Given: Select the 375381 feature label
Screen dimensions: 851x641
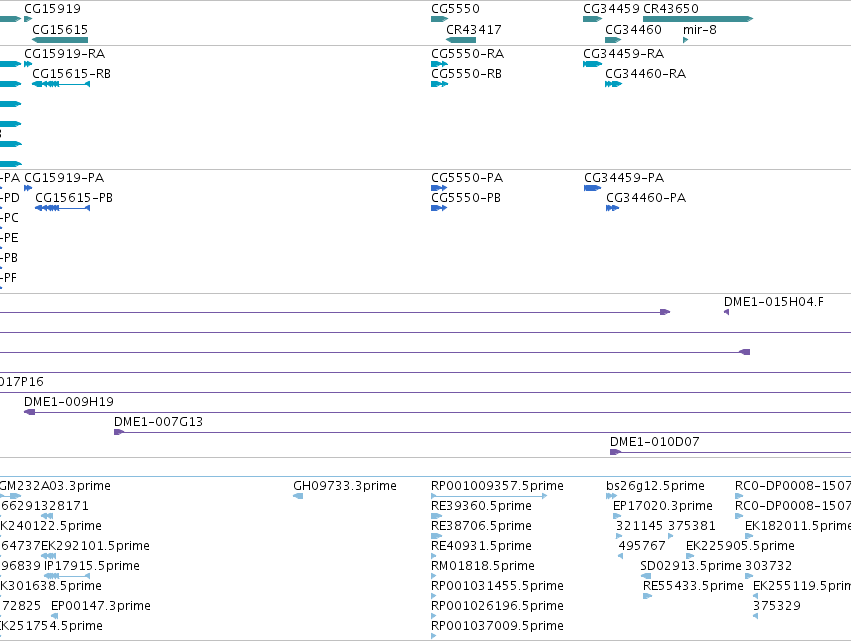Looking at the screenshot, I should pos(692,526).
